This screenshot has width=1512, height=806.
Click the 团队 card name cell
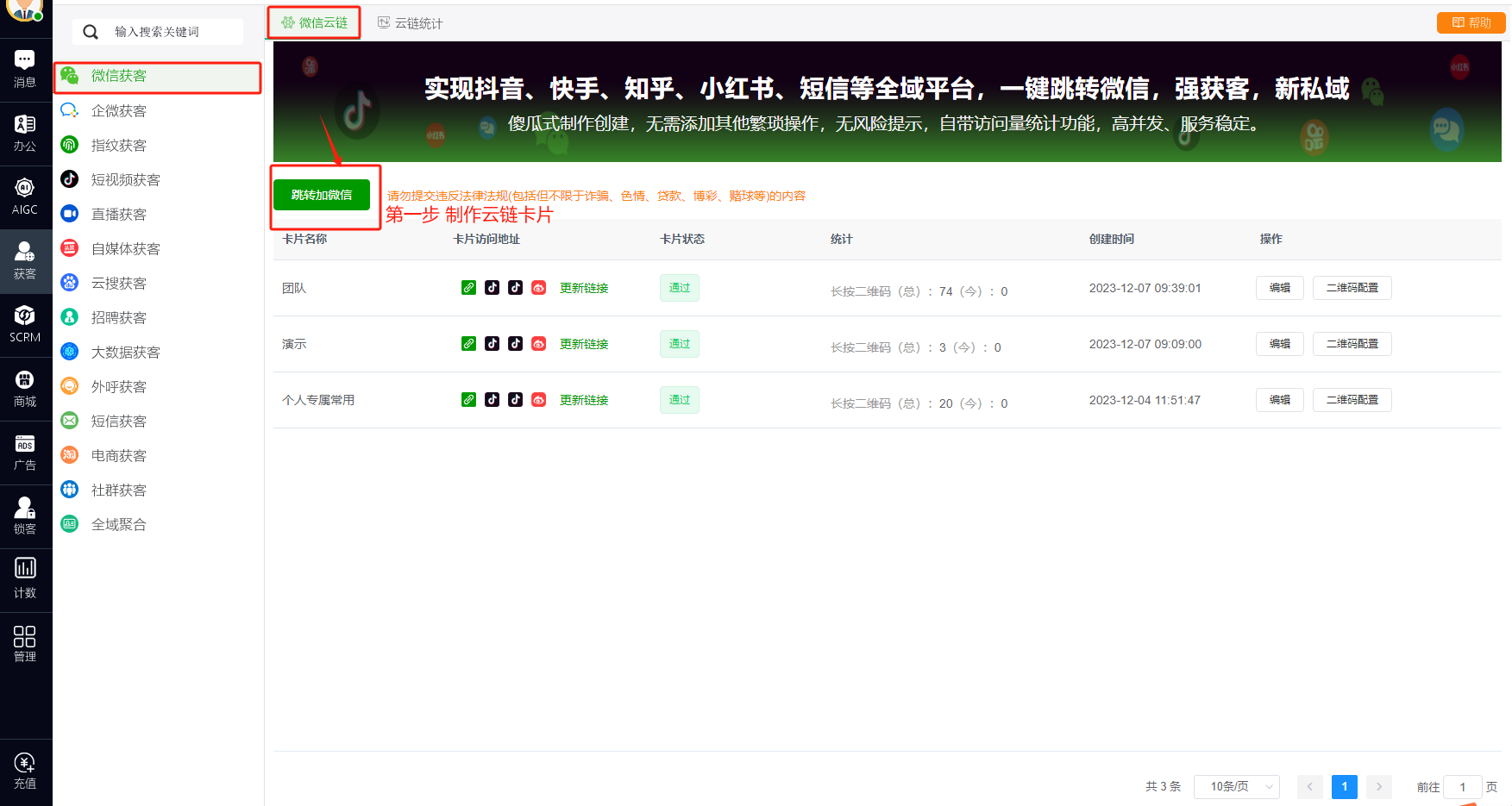[x=294, y=288]
